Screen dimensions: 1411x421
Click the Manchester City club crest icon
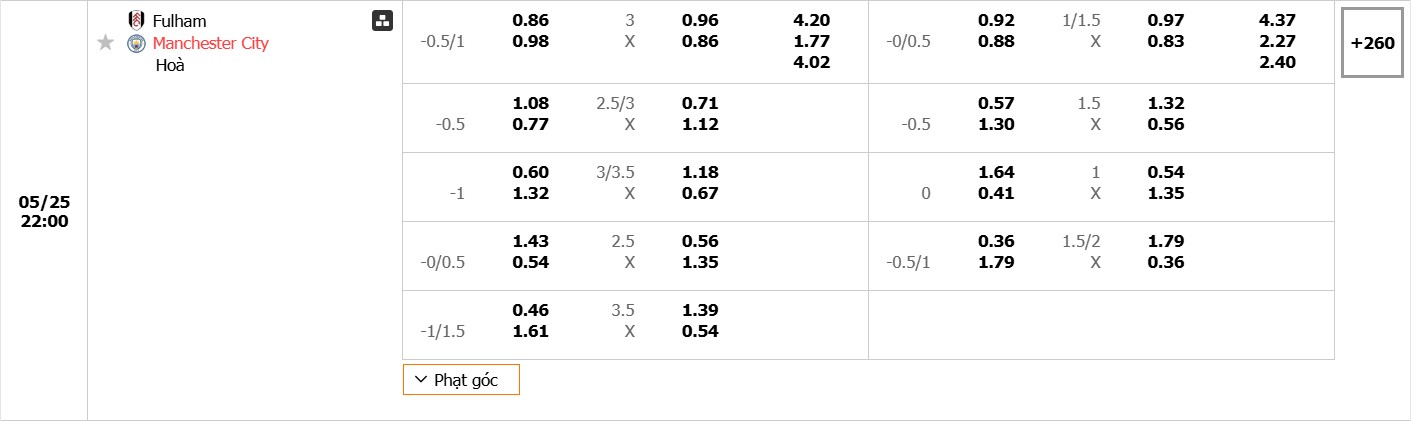point(136,43)
